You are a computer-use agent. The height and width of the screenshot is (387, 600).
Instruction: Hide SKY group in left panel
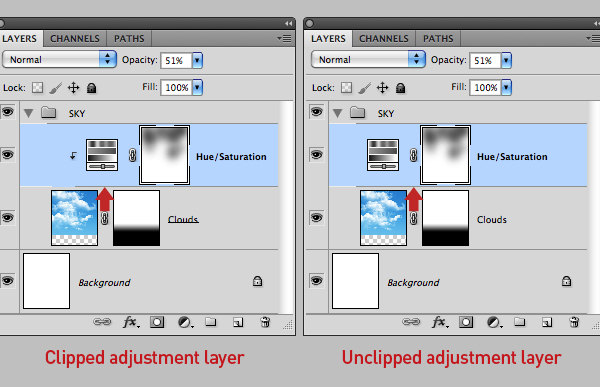coord(7,112)
